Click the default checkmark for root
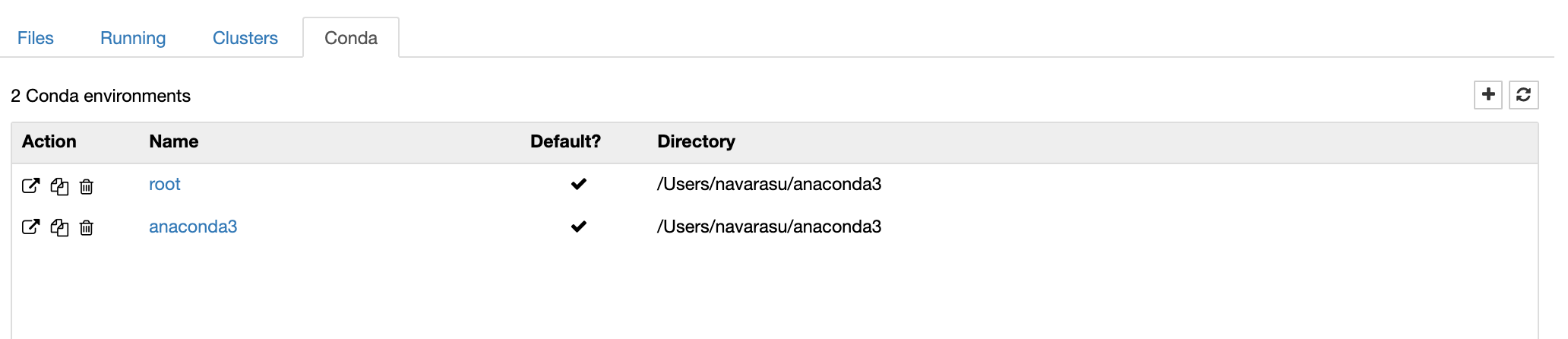Viewport: 1568px width, 339px height. [x=578, y=184]
